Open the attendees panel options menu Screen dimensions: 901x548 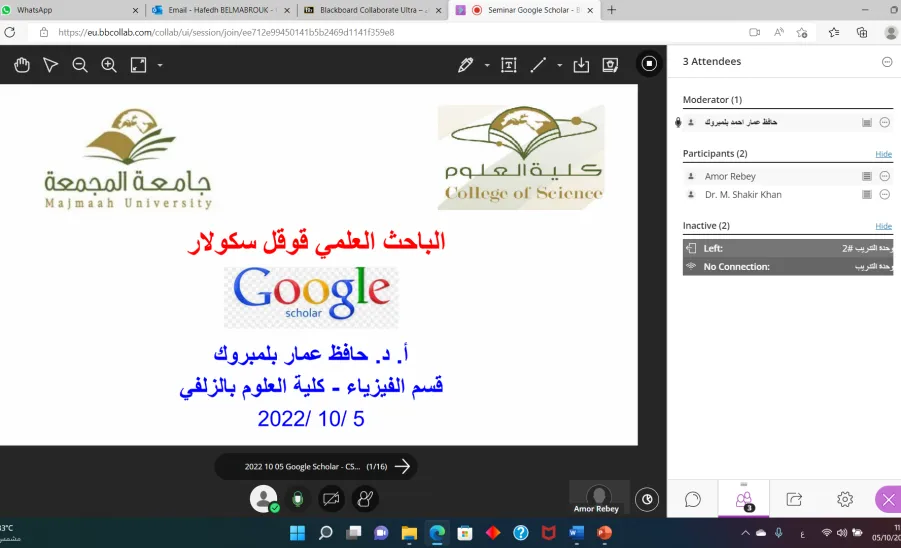click(x=887, y=61)
